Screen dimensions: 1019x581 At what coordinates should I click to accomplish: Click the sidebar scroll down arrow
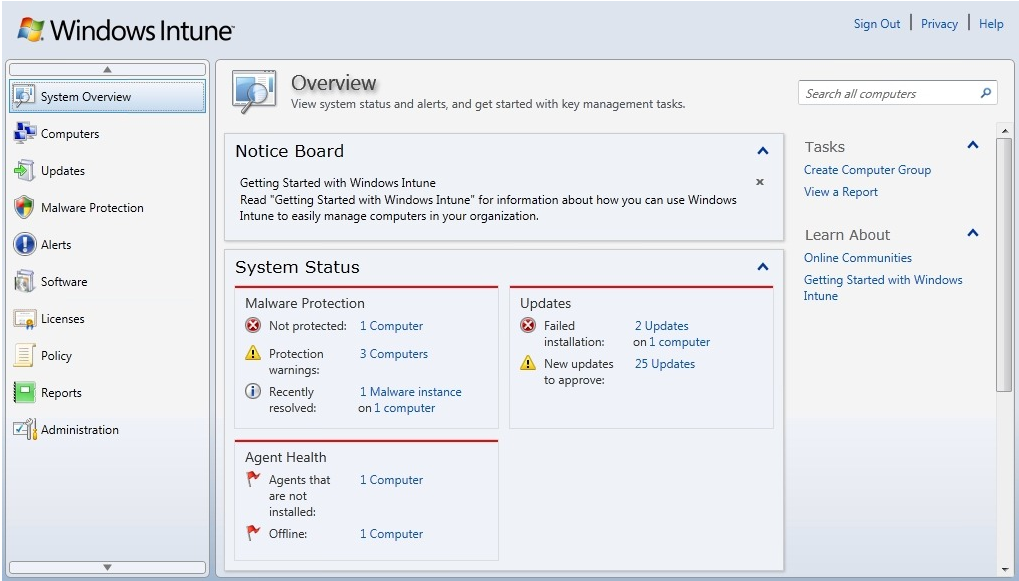pyautogui.click(x=107, y=567)
